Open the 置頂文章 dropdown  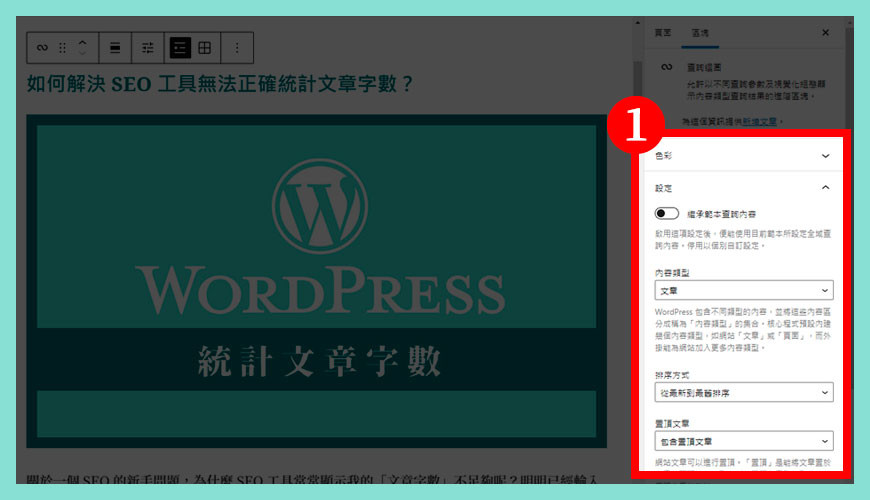(744, 442)
